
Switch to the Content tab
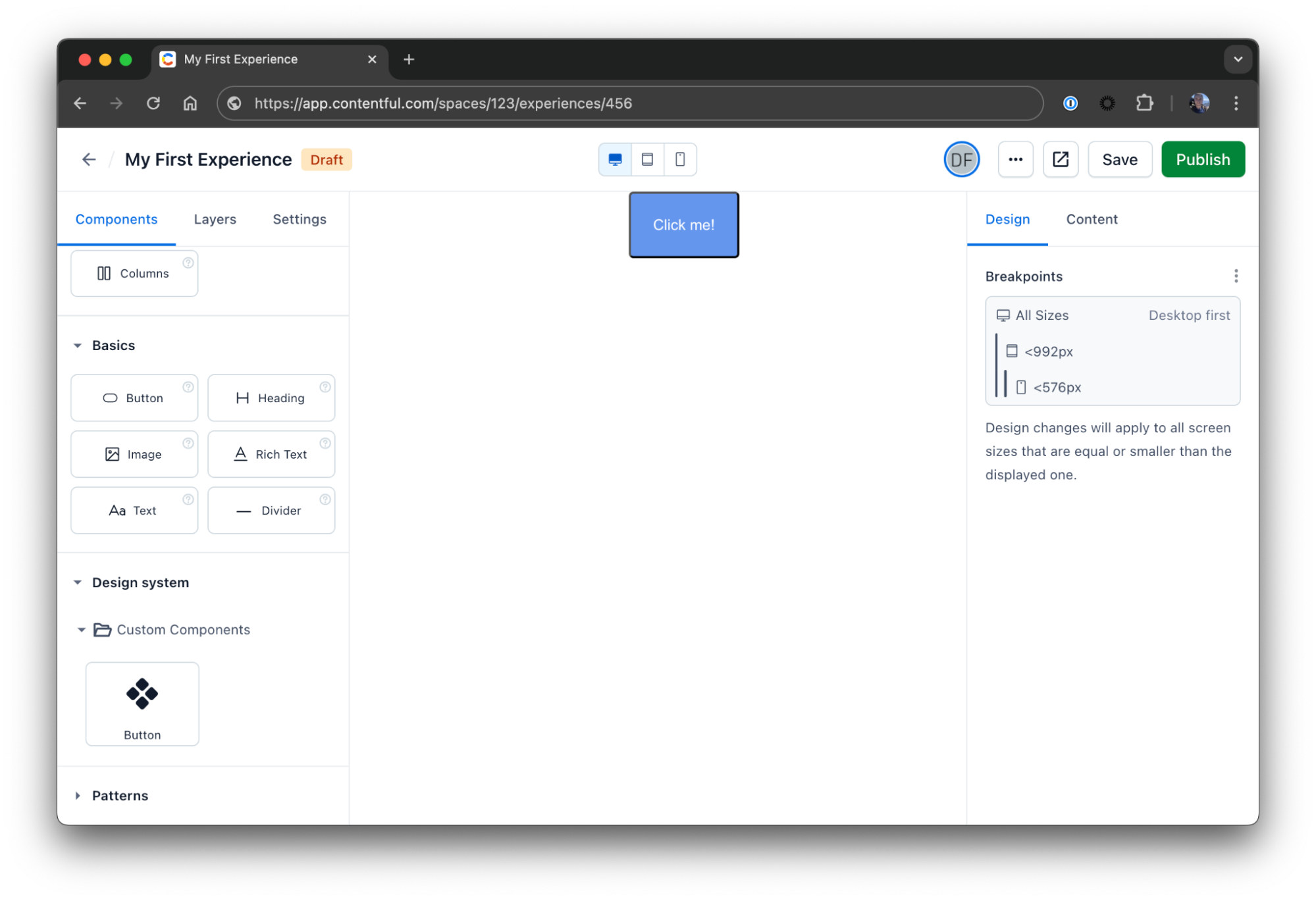[1091, 219]
